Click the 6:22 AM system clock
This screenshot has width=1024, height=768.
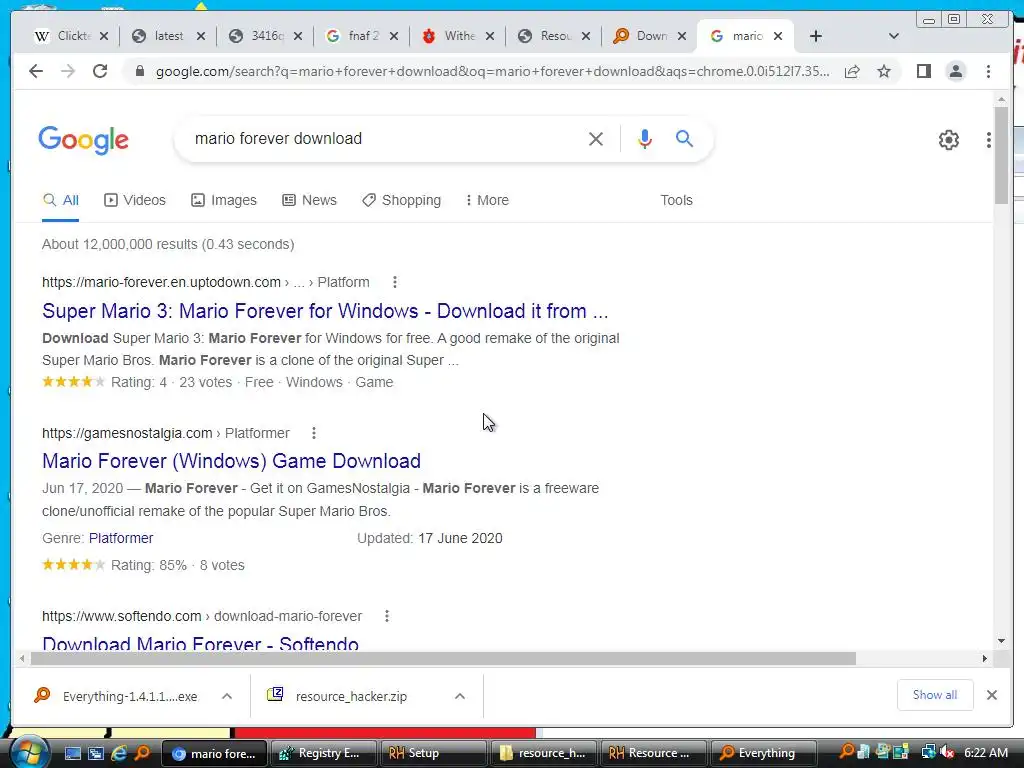[x=986, y=752]
